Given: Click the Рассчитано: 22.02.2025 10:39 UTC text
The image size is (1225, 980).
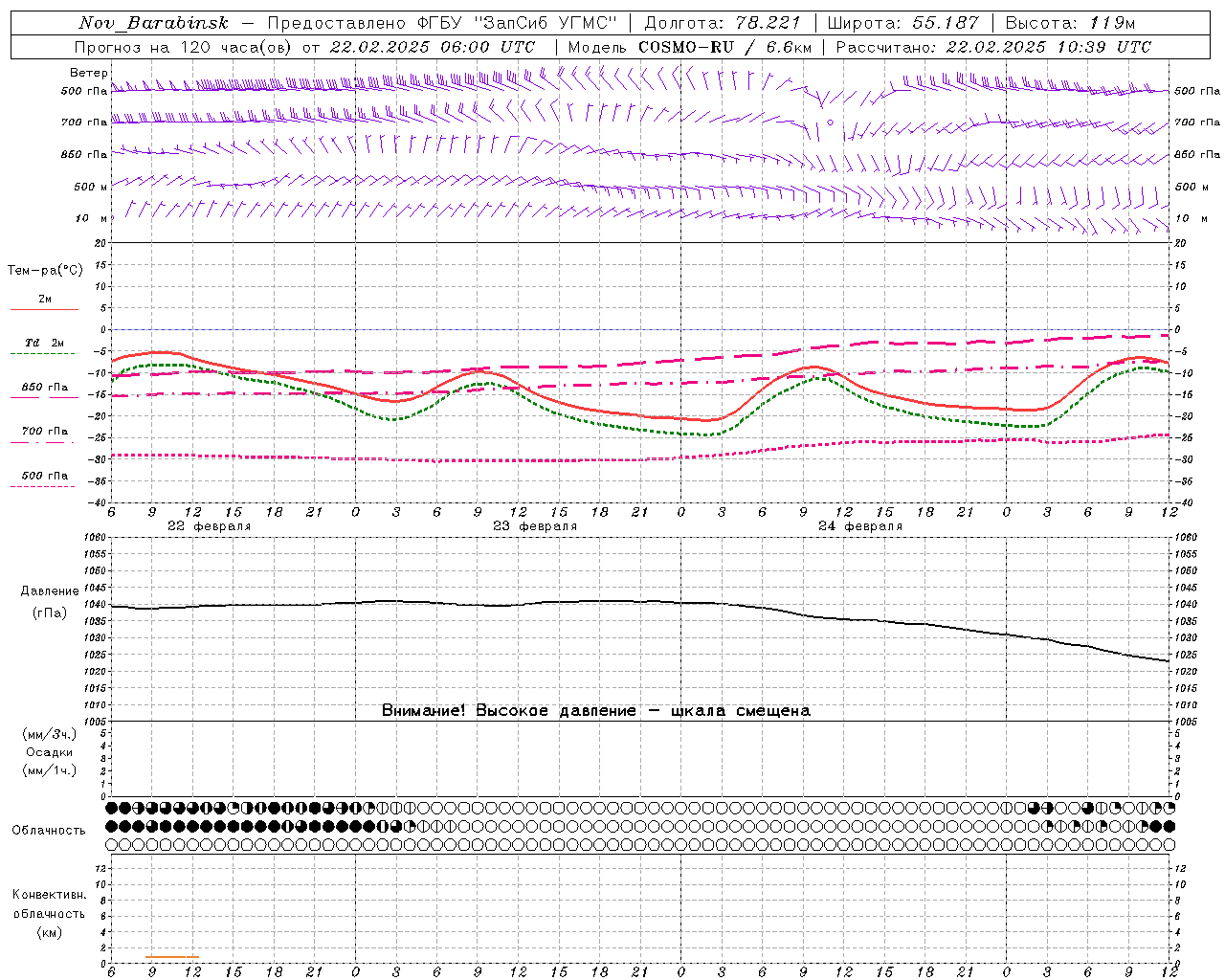Looking at the screenshot, I should 993,47.
